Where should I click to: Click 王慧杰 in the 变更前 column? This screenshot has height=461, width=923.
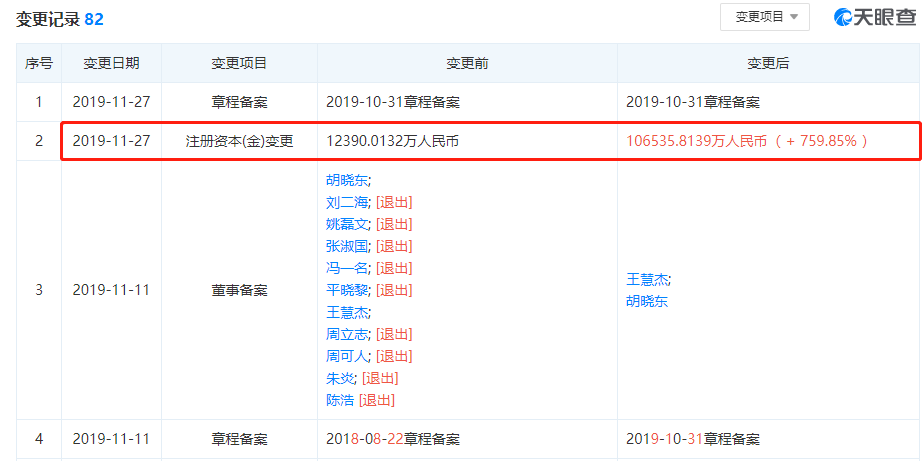[x=346, y=312]
